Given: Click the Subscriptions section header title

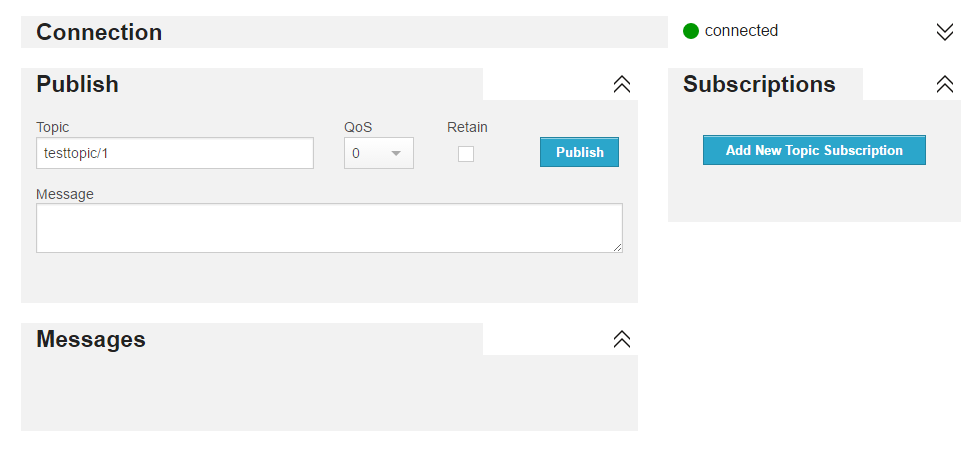Looking at the screenshot, I should (759, 84).
